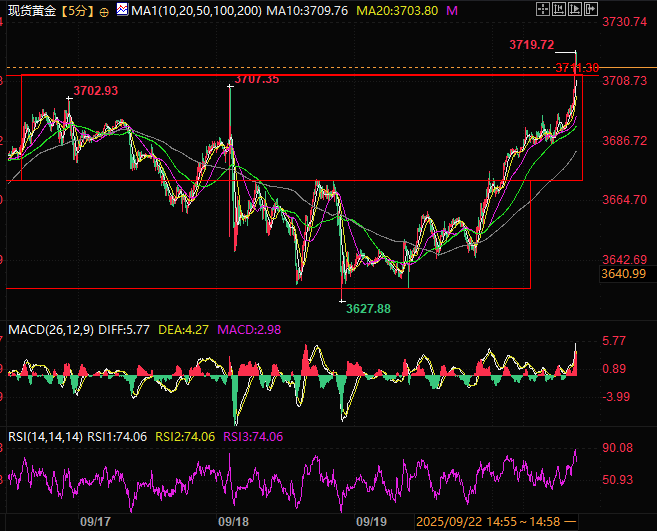Click the 3664.70 price axis label

coord(624,199)
